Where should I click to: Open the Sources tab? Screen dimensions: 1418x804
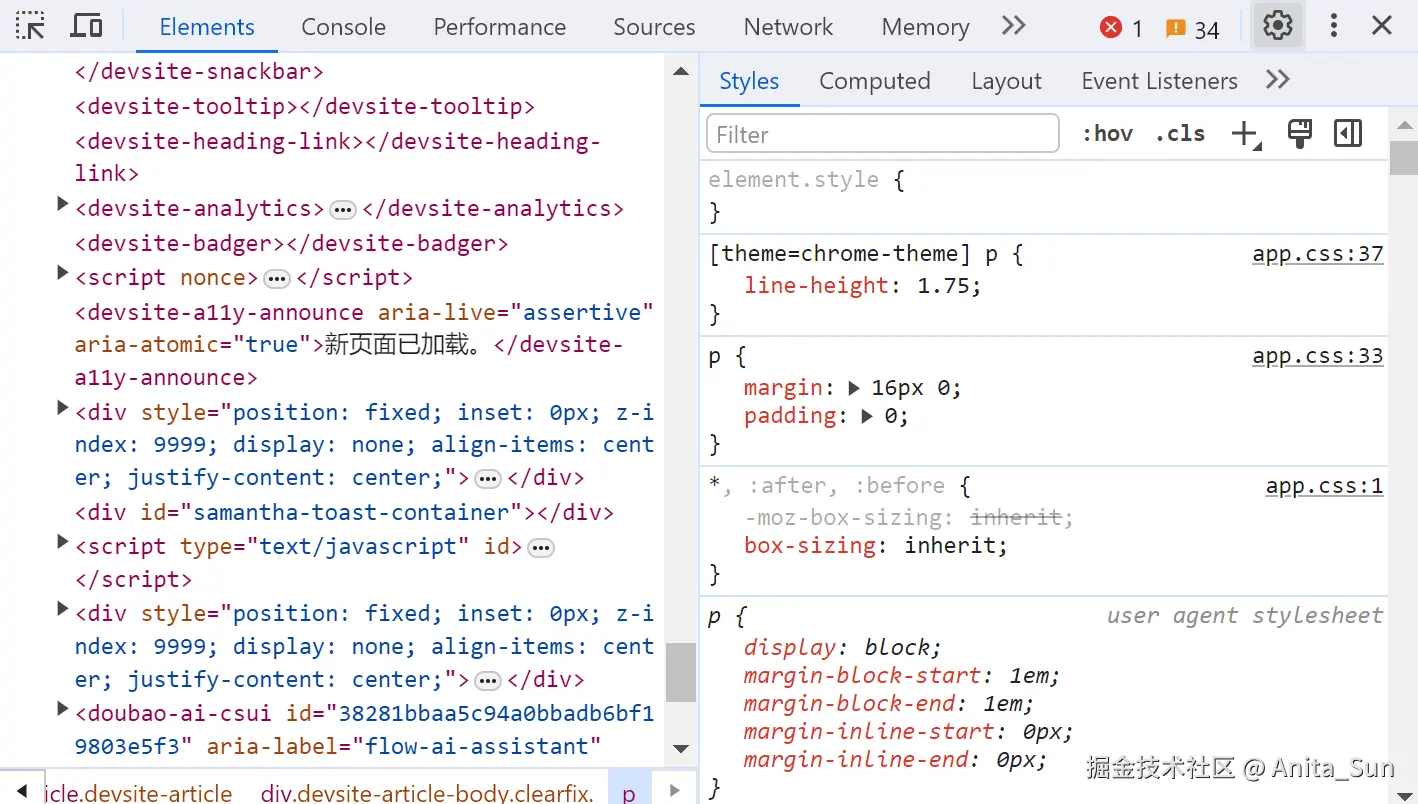point(654,27)
